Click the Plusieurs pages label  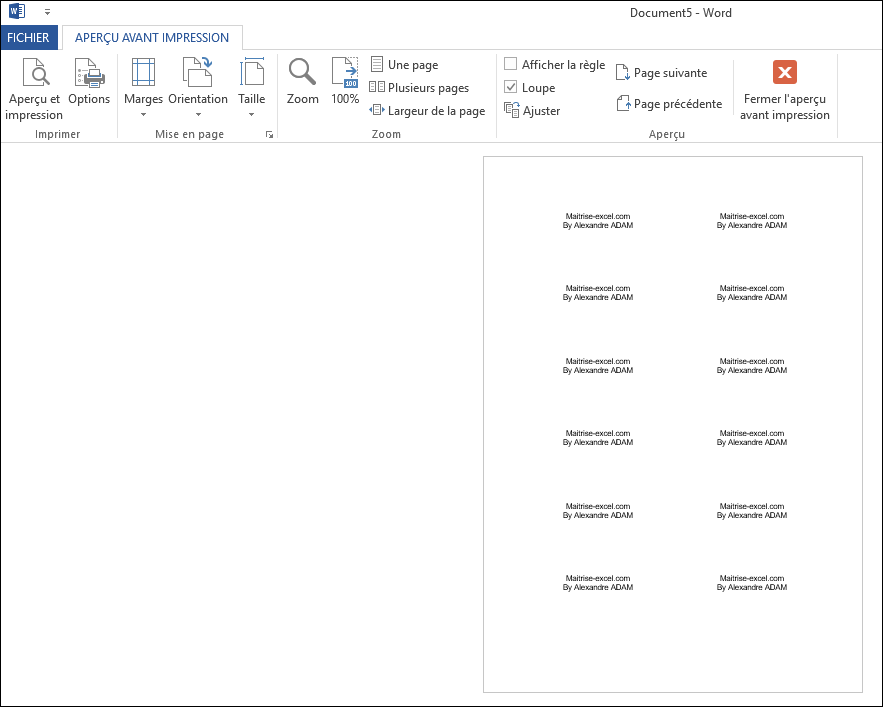pos(429,88)
